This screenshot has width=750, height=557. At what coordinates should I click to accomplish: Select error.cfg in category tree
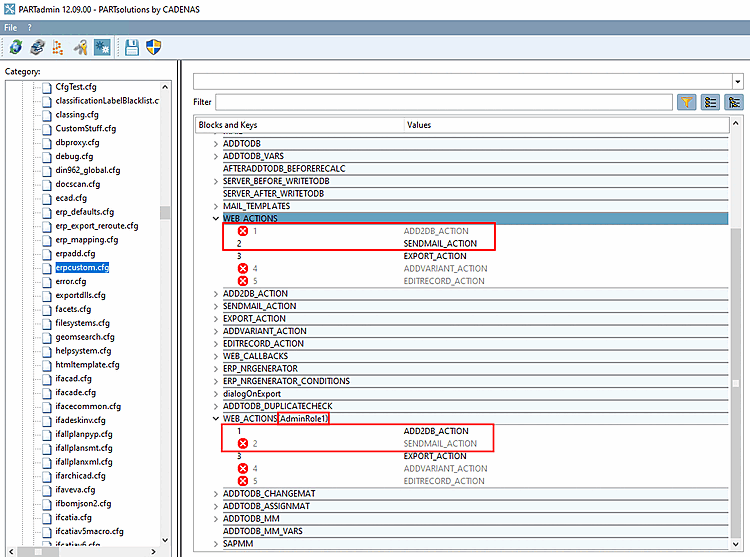[71, 282]
